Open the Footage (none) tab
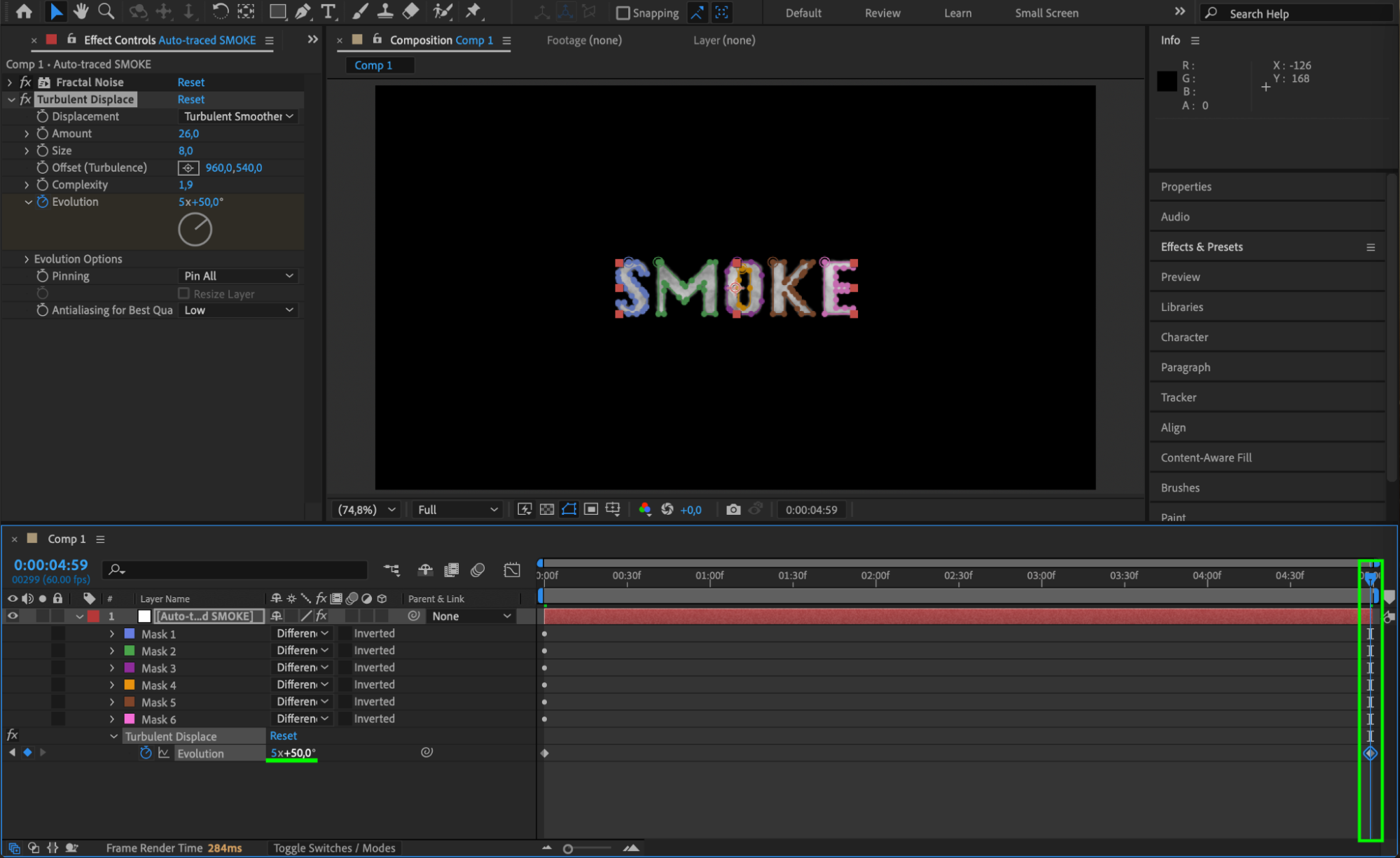This screenshot has height=858, width=1400. click(583, 40)
